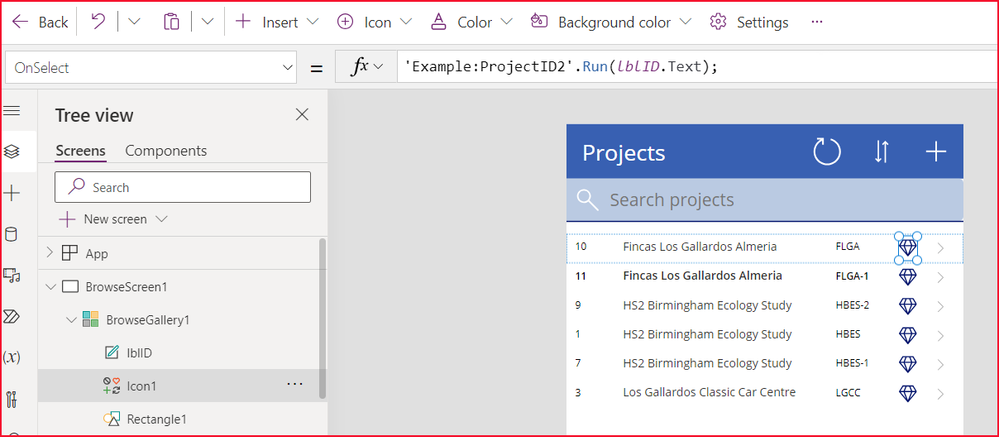This screenshot has height=437, width=999.
Task: Click the New screen button
Action: tap(113, 219)
